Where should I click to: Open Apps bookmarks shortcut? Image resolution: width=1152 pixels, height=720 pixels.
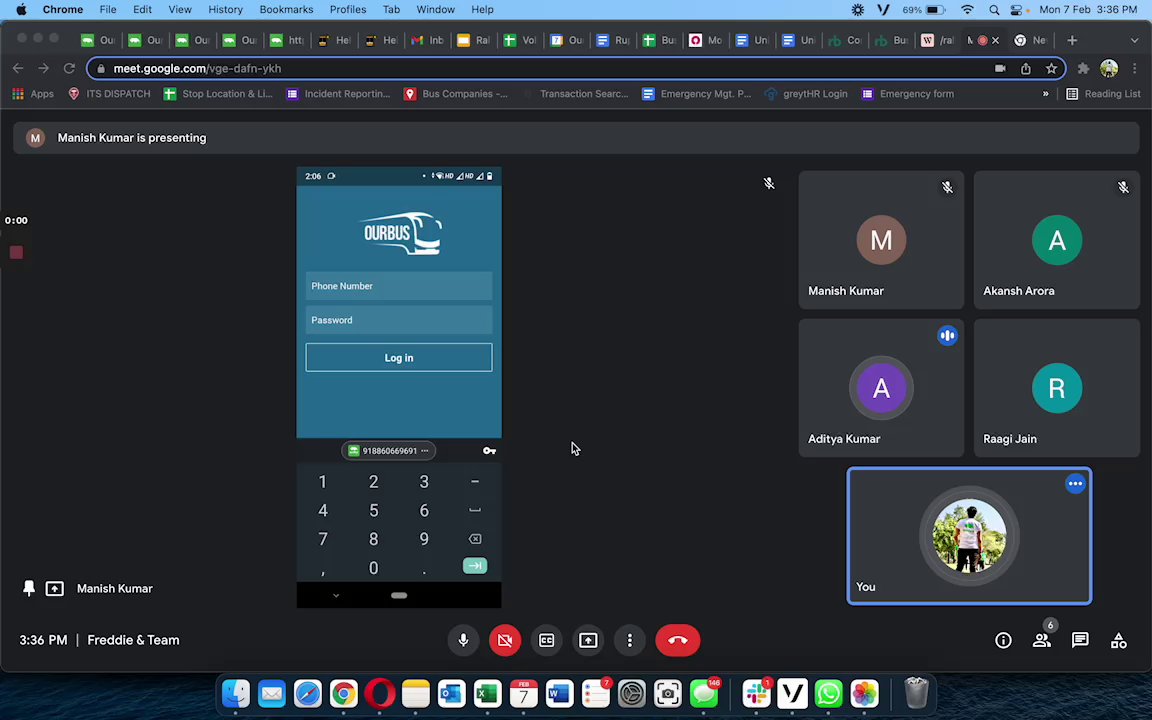coord(33,94)
